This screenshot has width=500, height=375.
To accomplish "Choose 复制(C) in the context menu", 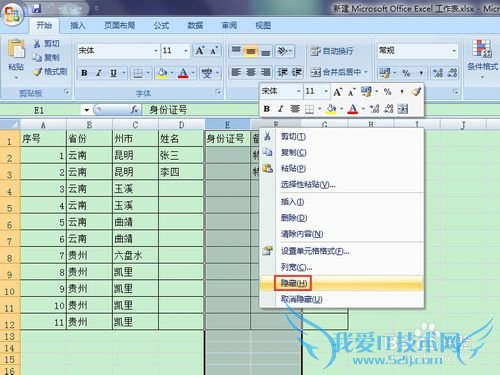I will click(x=342, y=152).
